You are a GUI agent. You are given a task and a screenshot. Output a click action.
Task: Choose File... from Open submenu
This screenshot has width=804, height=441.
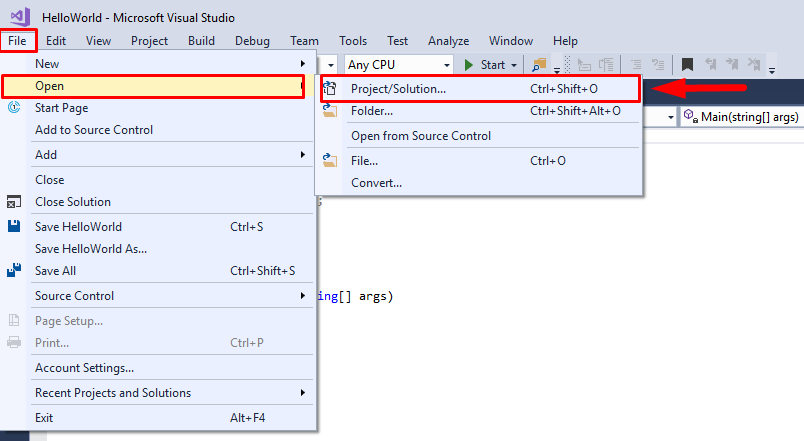(479, 161)
